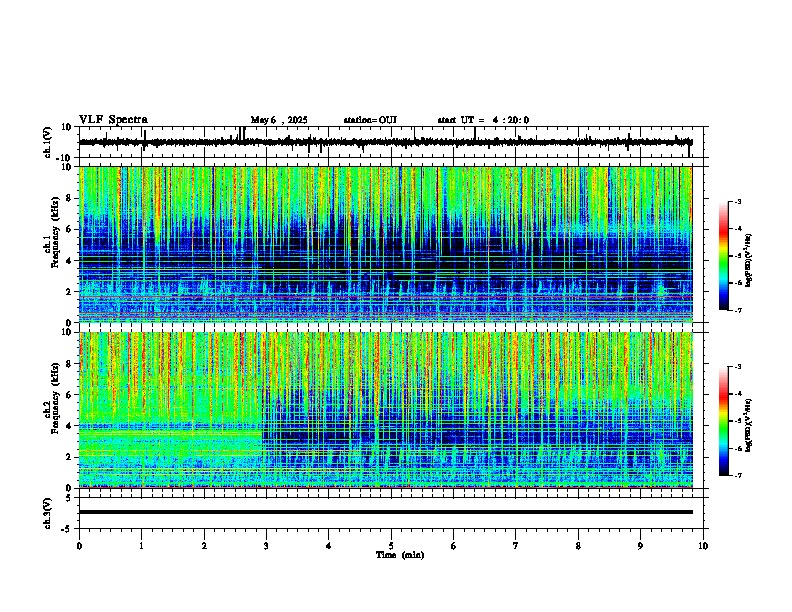This screenshot has height=612, width=792.
Task: Click the "-3" label on ch.1 colorbar
Action: click(x=738, y=201)
